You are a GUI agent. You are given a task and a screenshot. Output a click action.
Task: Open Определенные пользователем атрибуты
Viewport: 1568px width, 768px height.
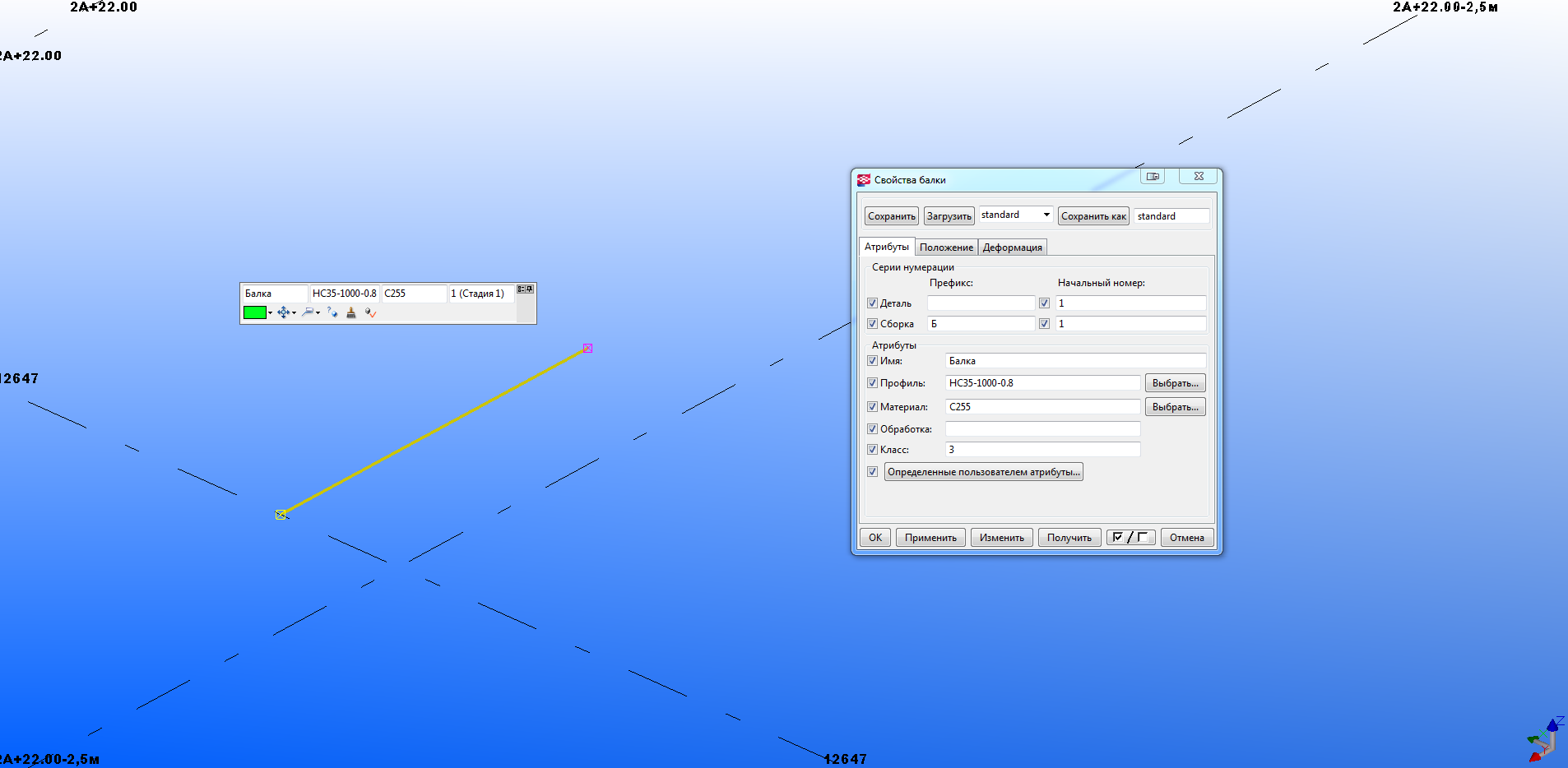[x=984, y=472]
